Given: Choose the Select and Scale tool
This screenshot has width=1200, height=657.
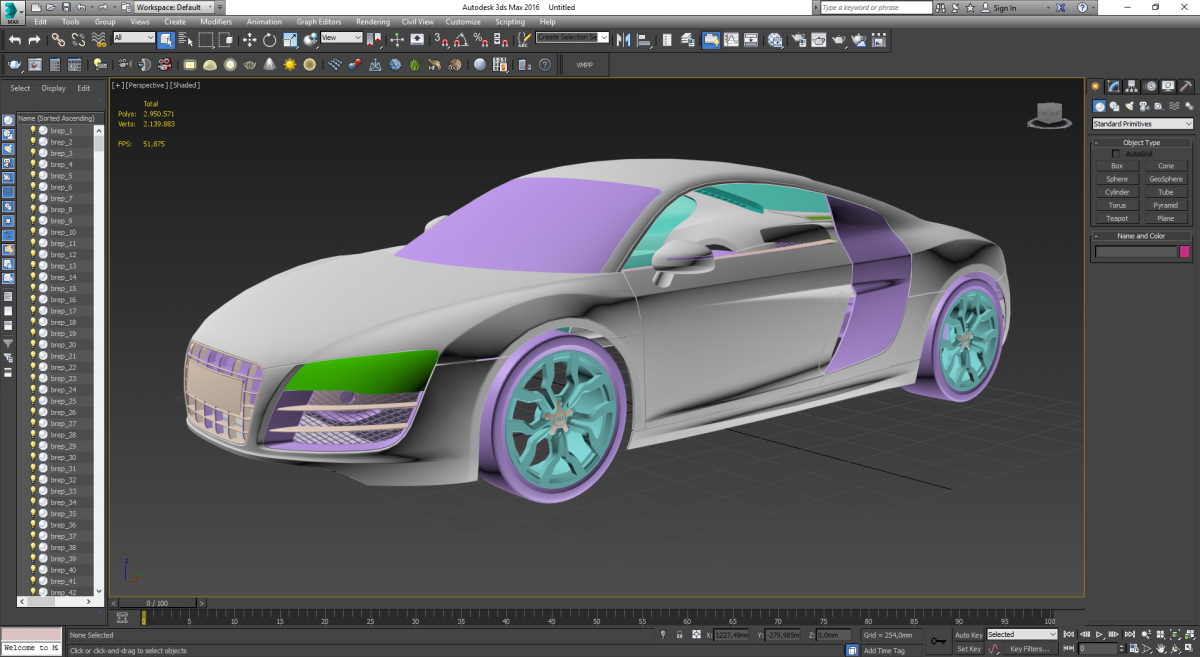Looking at the screenshot, I should tap(290, 40).
